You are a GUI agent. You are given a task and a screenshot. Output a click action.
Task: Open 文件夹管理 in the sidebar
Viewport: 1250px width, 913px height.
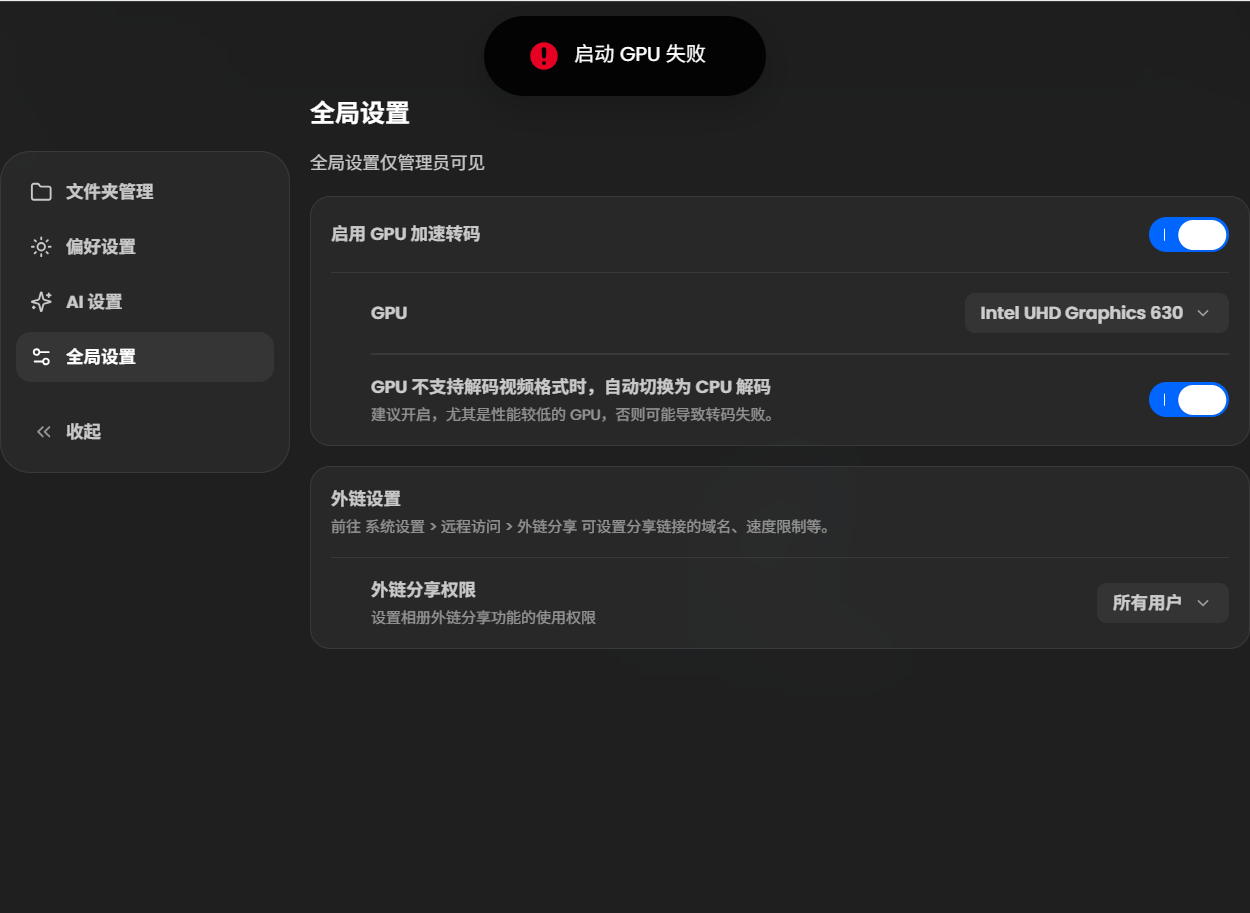(x=145, y=192)
